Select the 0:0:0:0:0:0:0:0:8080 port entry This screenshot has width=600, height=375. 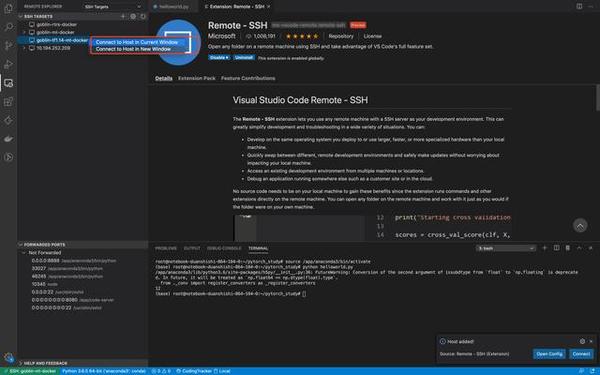[73, 300]
